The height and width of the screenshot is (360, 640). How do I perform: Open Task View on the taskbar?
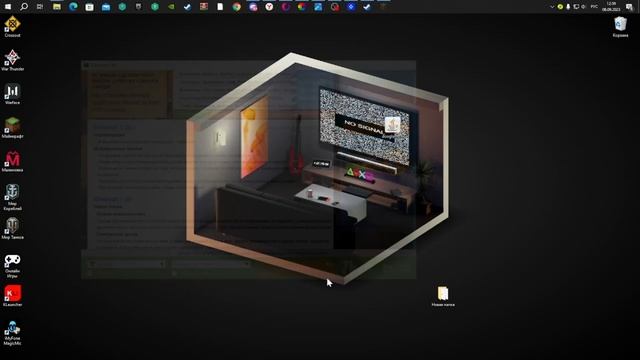pos(40,7)
